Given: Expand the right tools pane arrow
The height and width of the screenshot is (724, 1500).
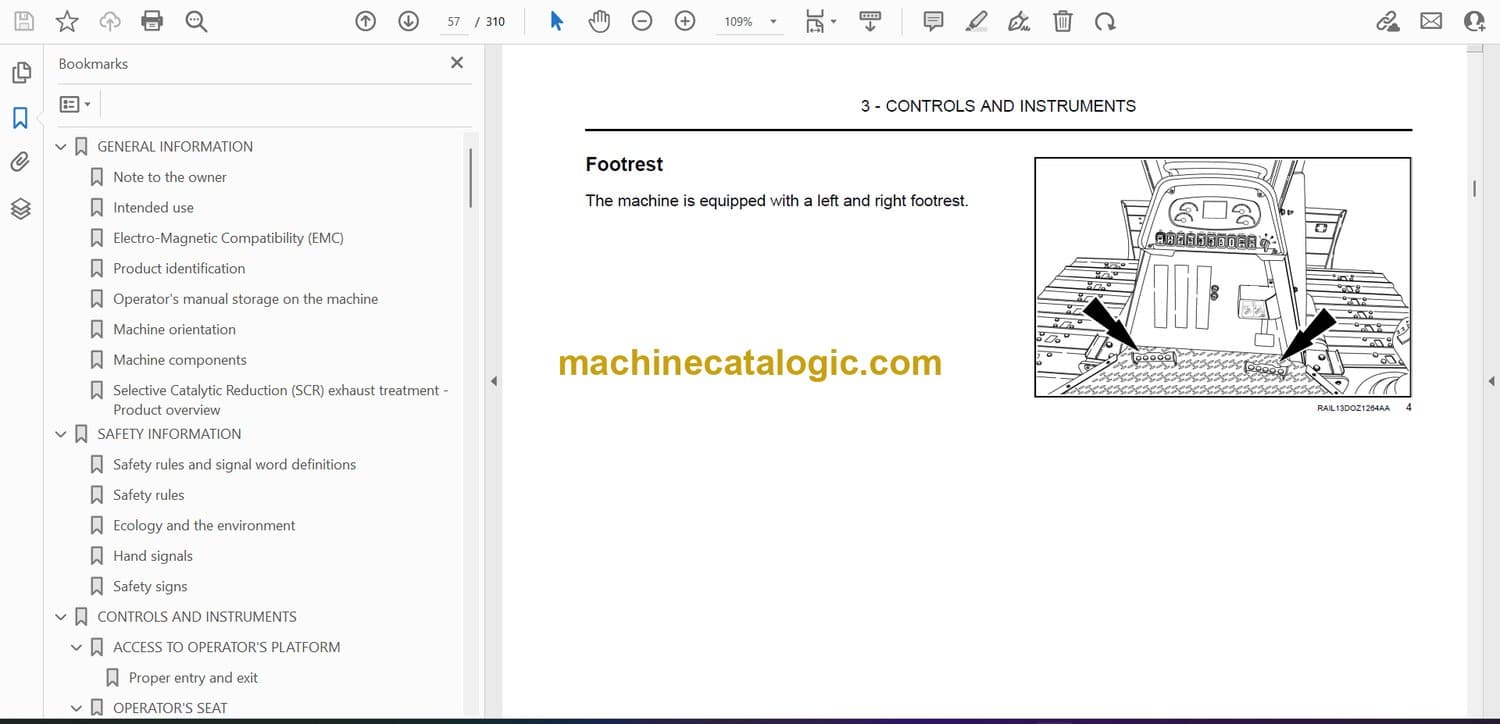Looking at the screenshot, I should click(1491, 381).
